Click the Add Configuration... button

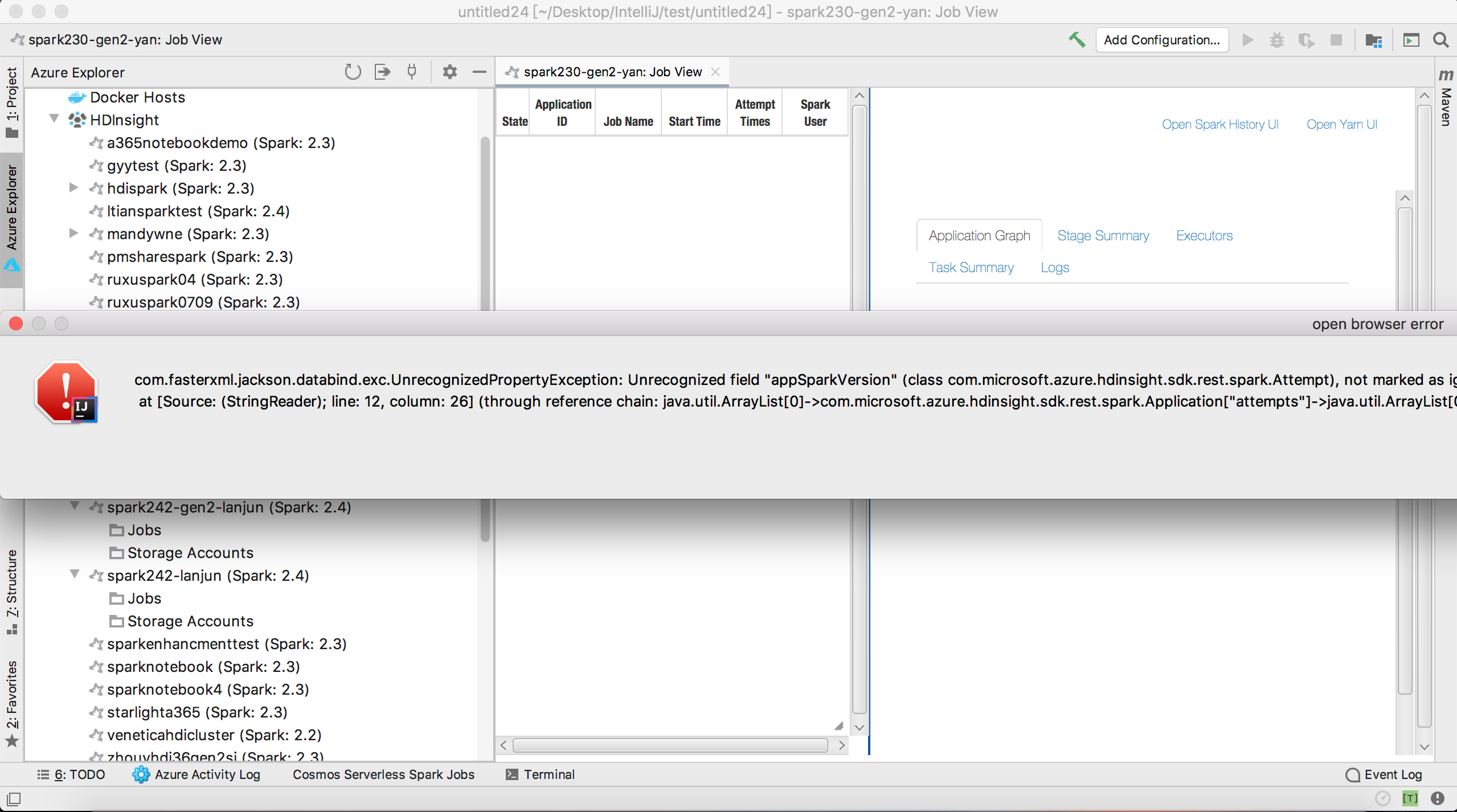[x=1161, y=40]
